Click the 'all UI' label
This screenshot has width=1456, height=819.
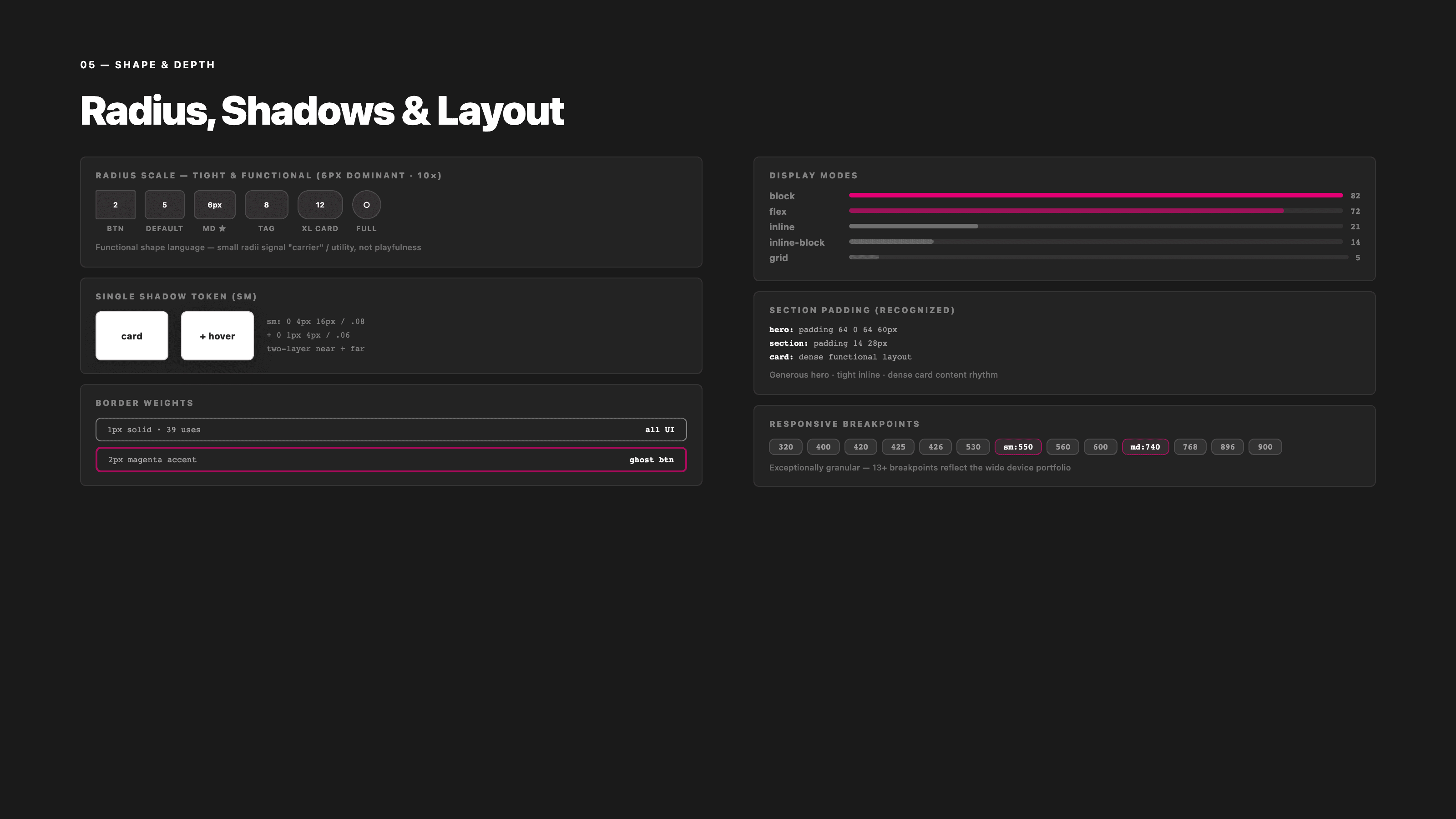(x=660, y=430)
